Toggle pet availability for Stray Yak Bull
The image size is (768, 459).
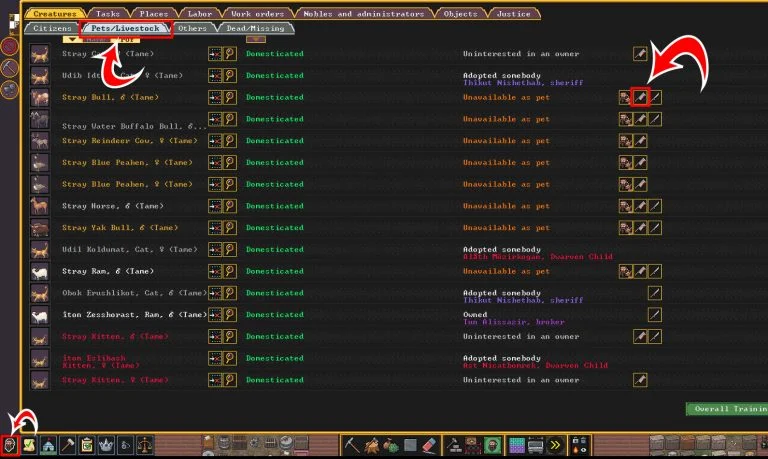click(625, 228)
